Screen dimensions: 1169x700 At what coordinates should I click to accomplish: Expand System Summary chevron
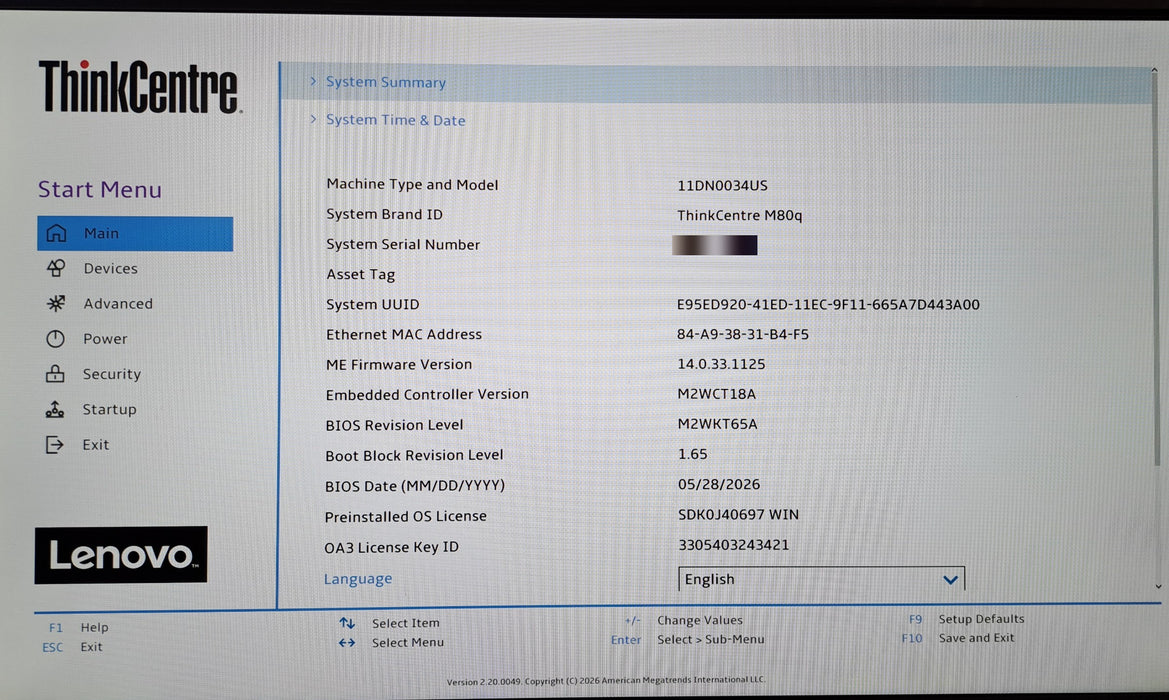coord(313,81)
